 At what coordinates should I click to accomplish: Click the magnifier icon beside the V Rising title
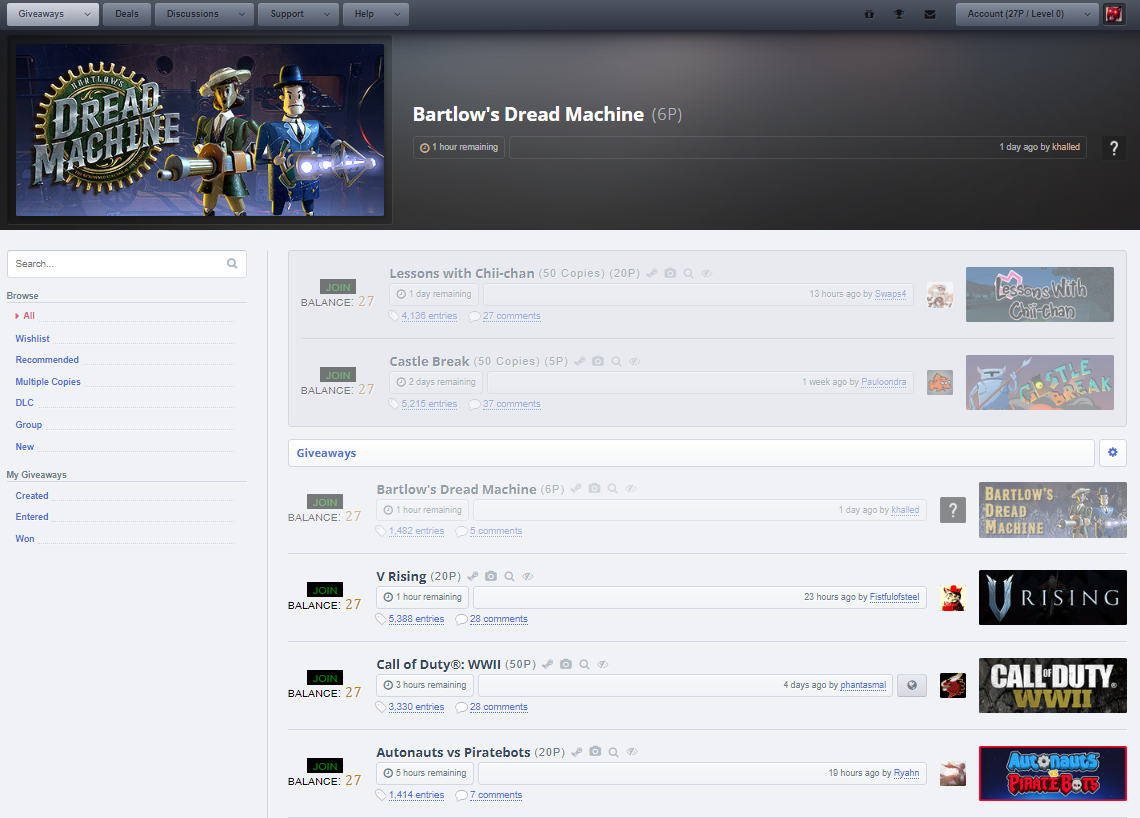(510, 576)
